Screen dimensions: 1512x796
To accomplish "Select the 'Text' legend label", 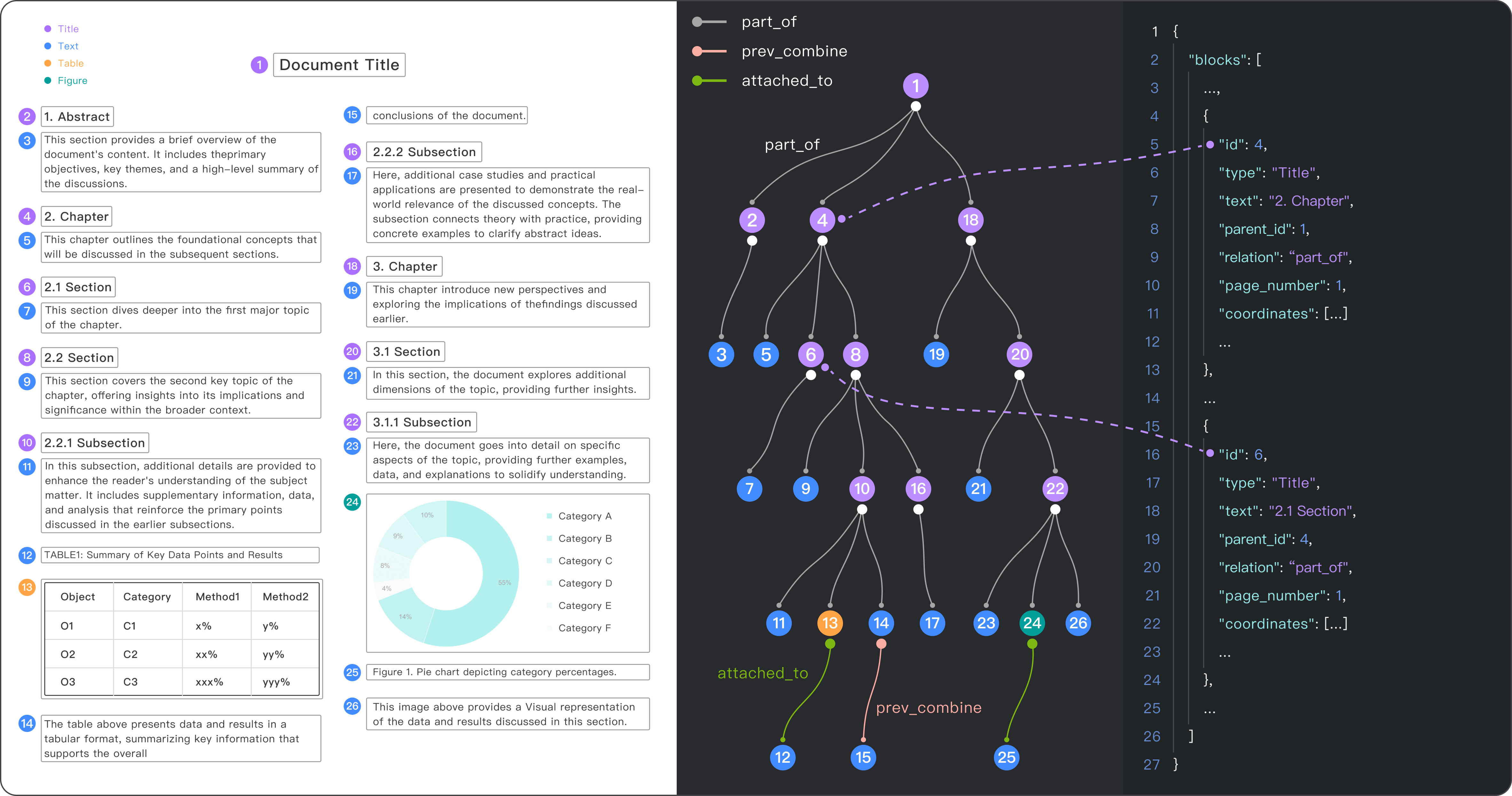I will coord(68,46).
